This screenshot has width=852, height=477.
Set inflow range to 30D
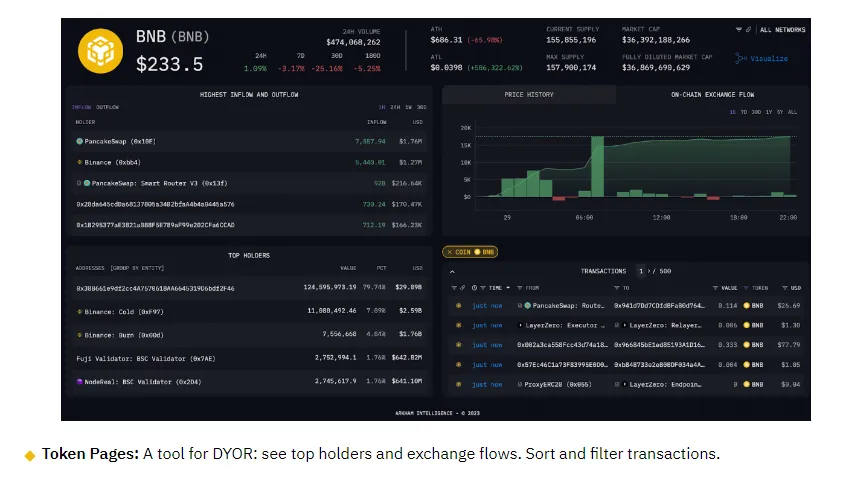coord(422,107)
